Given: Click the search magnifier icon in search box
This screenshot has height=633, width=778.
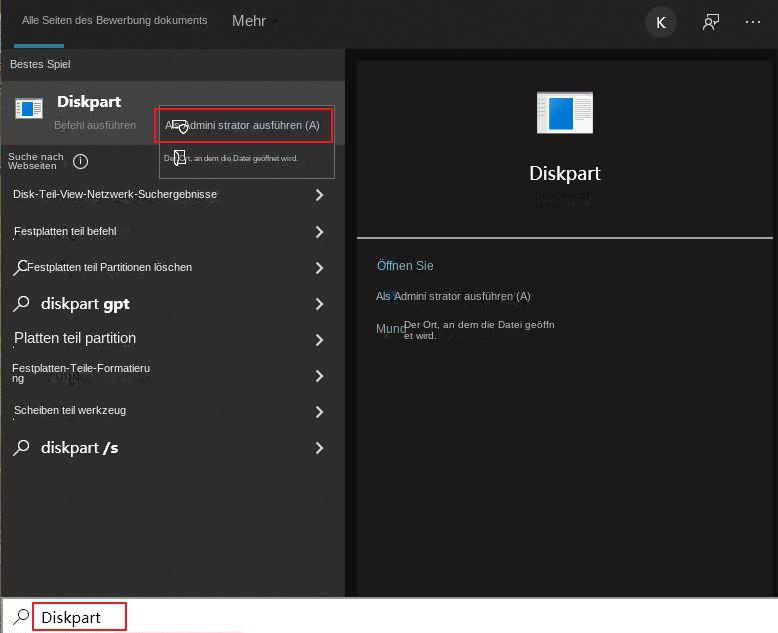Looking at the screenshot, I should pyautogui.click(x=21, y=617).
